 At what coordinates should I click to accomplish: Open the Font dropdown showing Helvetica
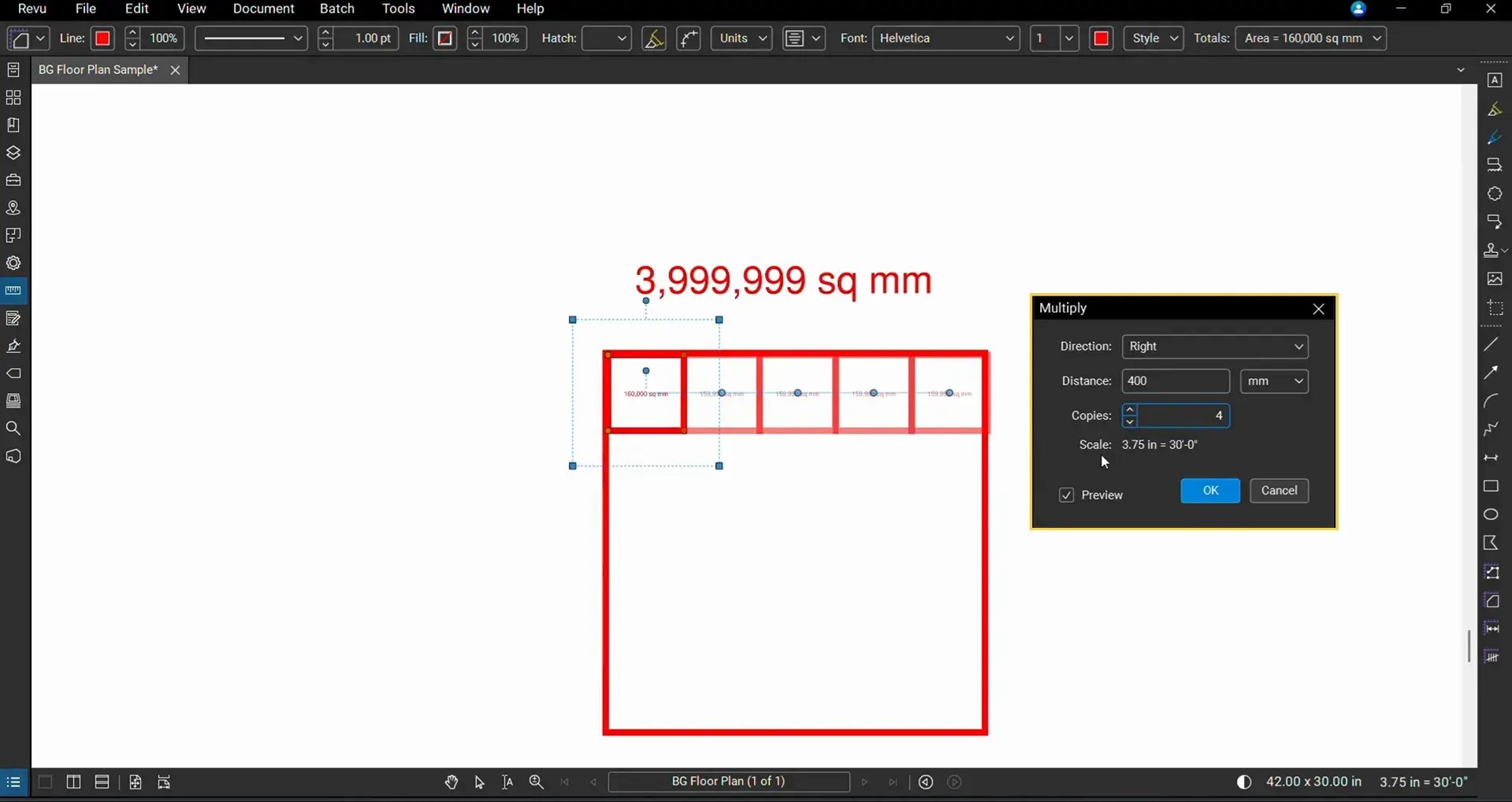coord(946,38)
